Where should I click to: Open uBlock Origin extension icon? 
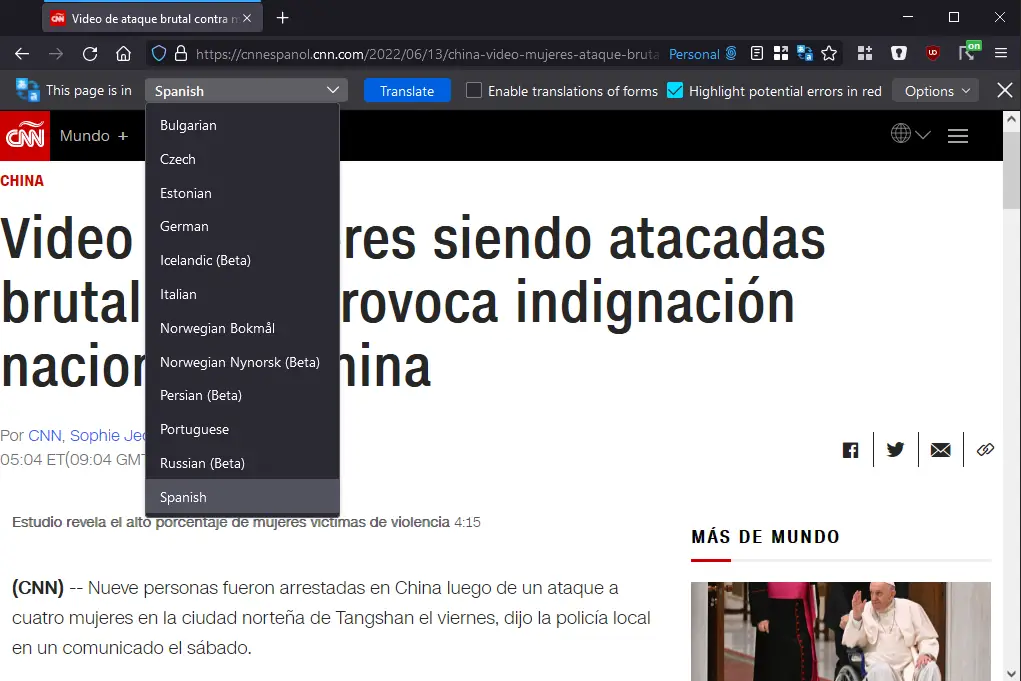pos(932,53)
